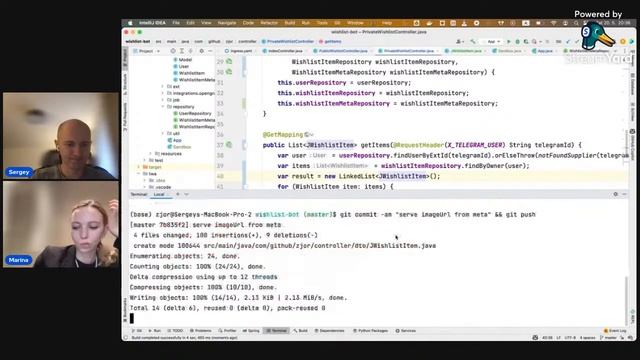This screenshot has height=360, width=640.
Task: Expand the resources folder
Action: (x=151, y=153)
